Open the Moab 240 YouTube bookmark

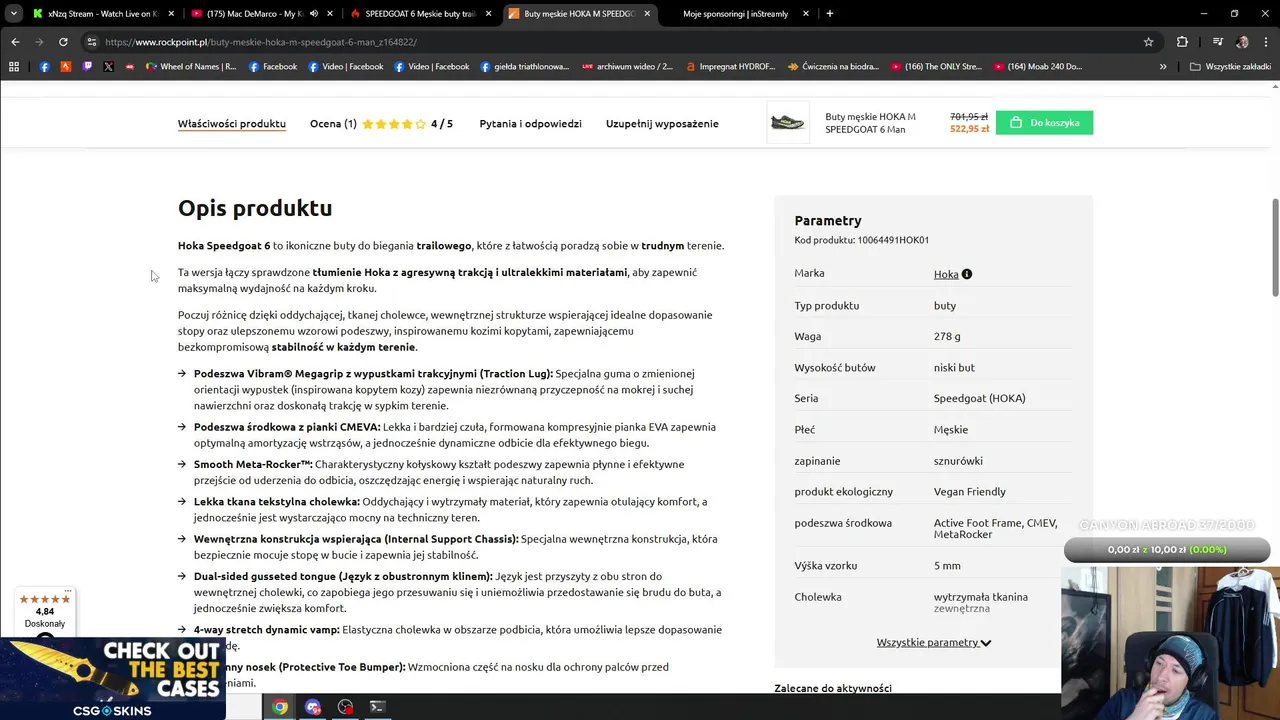tap(1038, 67)
